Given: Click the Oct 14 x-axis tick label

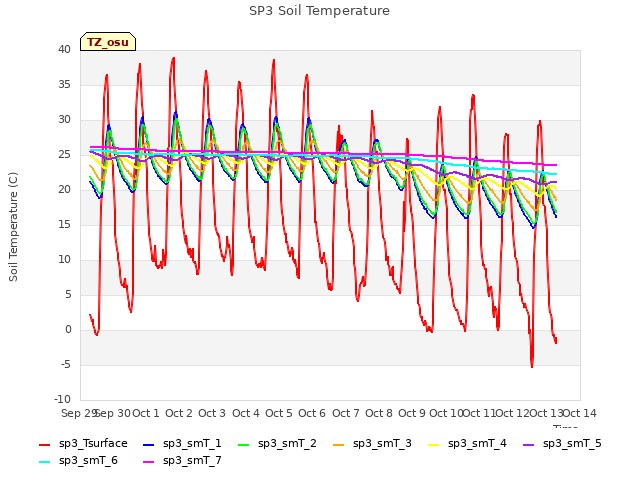Looking at the screenshot, I should pos(580,413).
